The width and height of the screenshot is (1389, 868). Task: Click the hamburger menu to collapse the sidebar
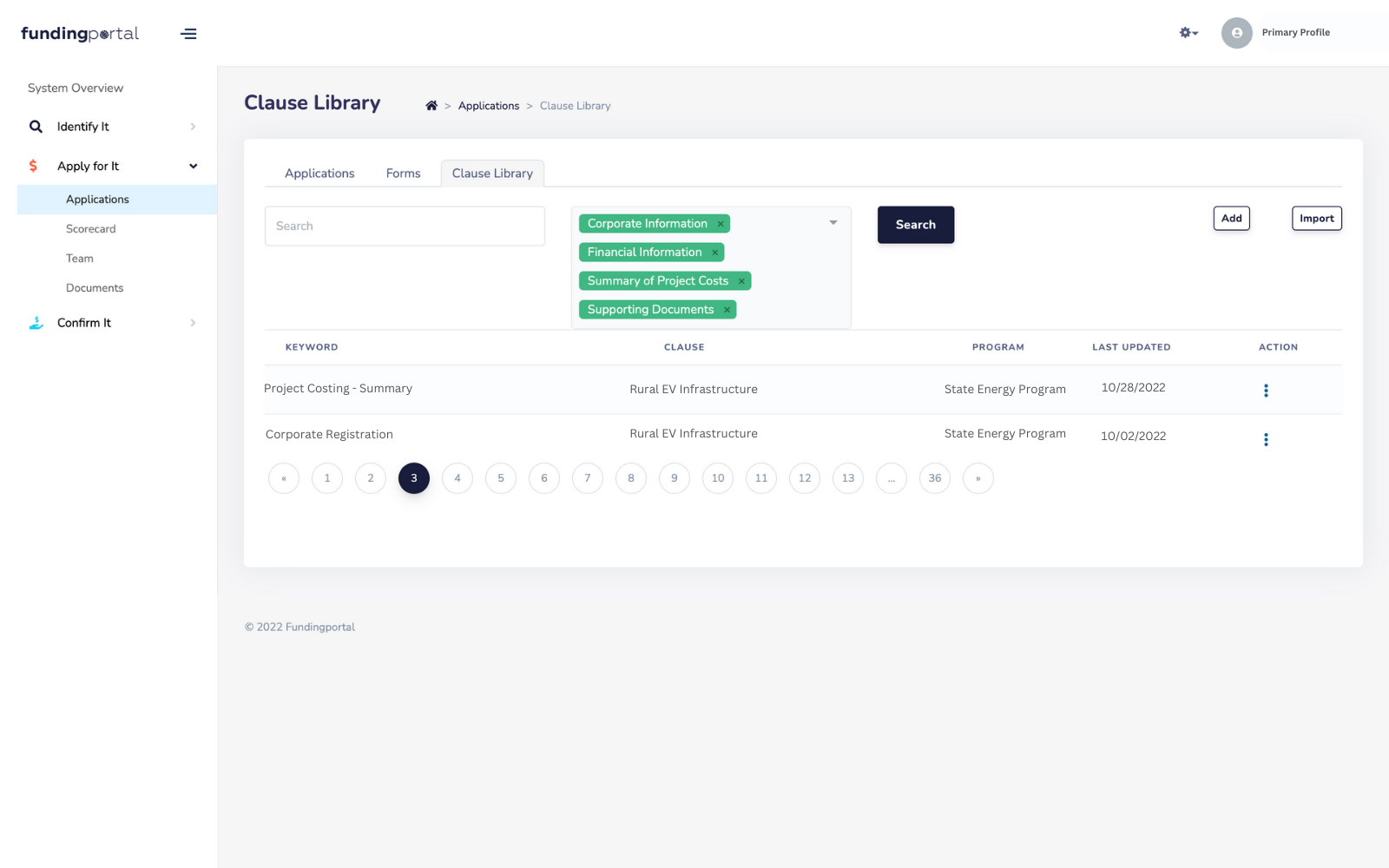coord(188,33)
